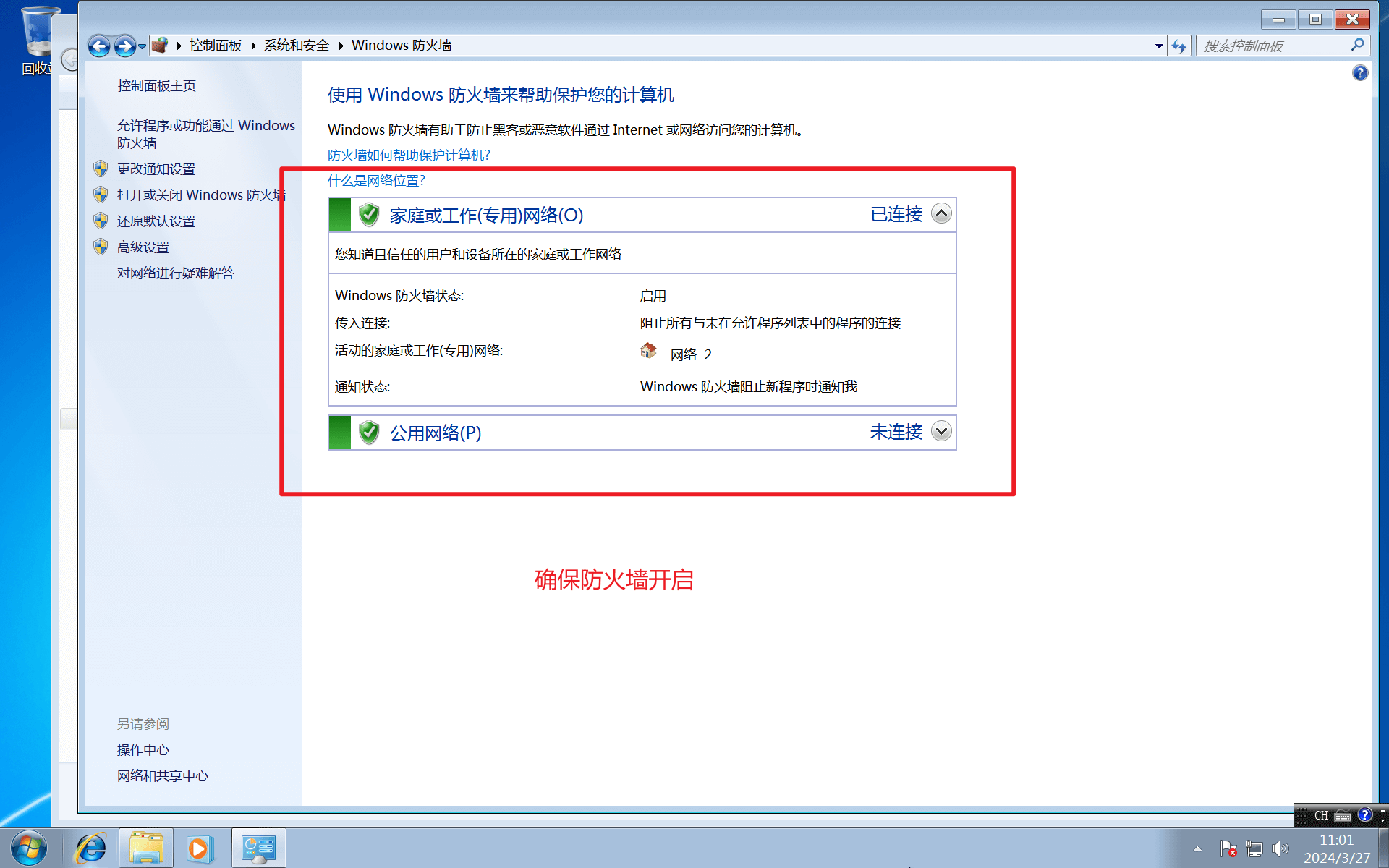The image size is (1389, 868).
Task: Show hidden tray icons arrow
Action: 1197,848
